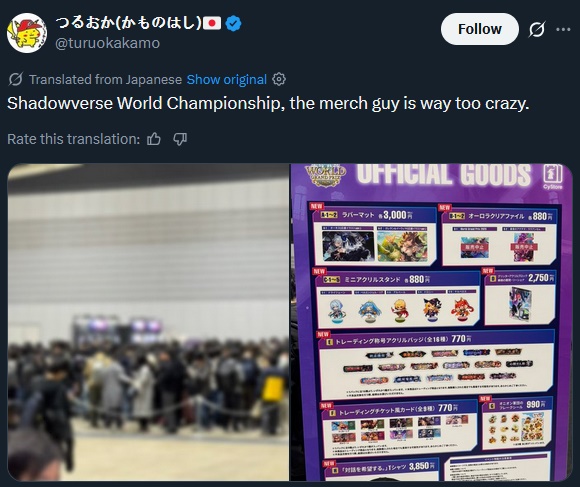Image resolution: width=580 pixels, height=487 pixels.
Task: Open the @turuokakamo handle
Action: [x=107, y=43]
